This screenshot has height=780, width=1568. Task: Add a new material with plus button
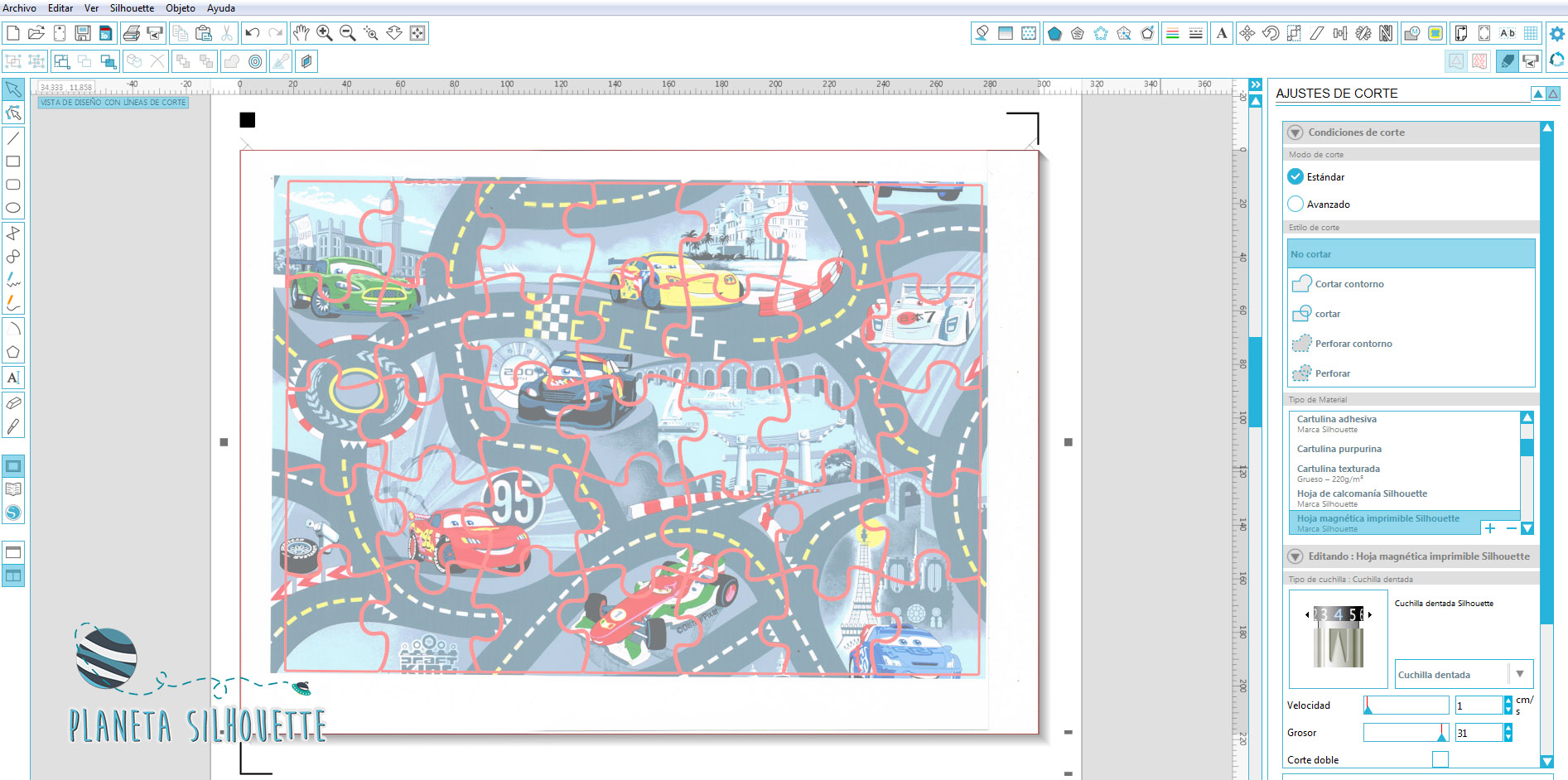[1490, 528]
